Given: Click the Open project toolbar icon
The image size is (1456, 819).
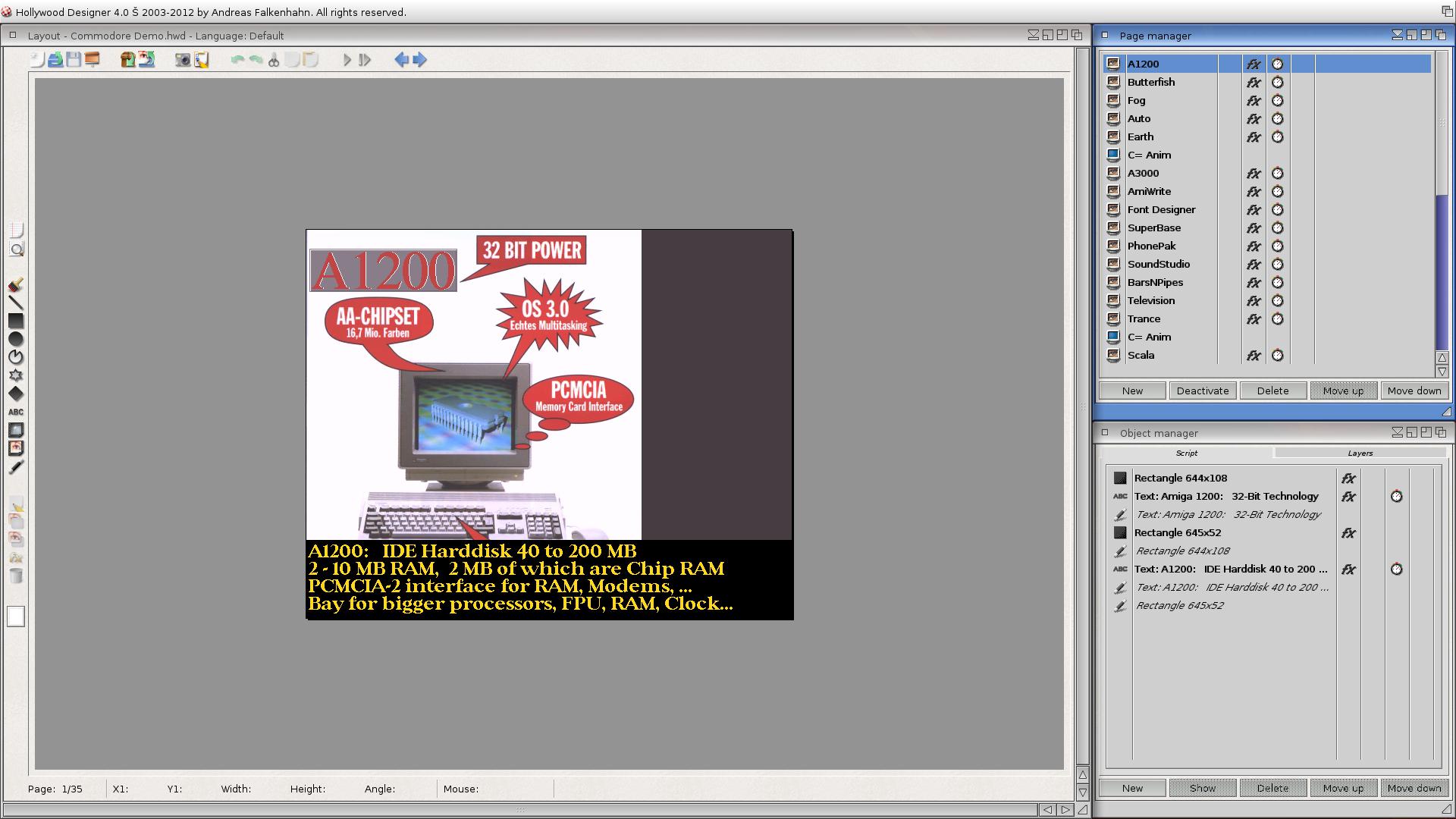Looking at the screenshot, I should tap(55, 60).
